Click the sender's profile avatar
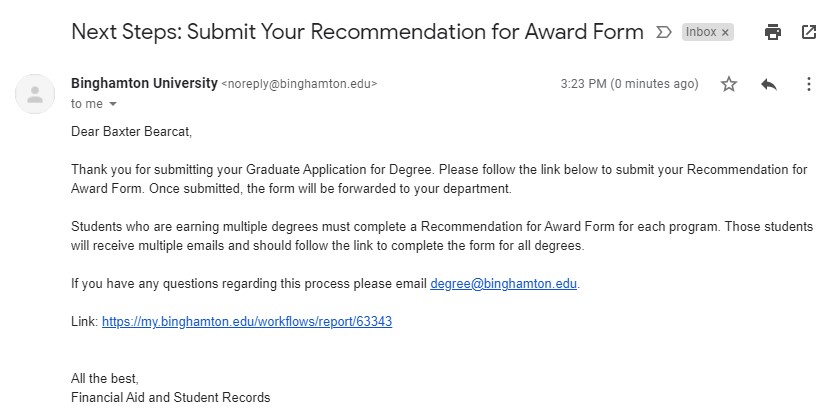 [x=36, y=94]
